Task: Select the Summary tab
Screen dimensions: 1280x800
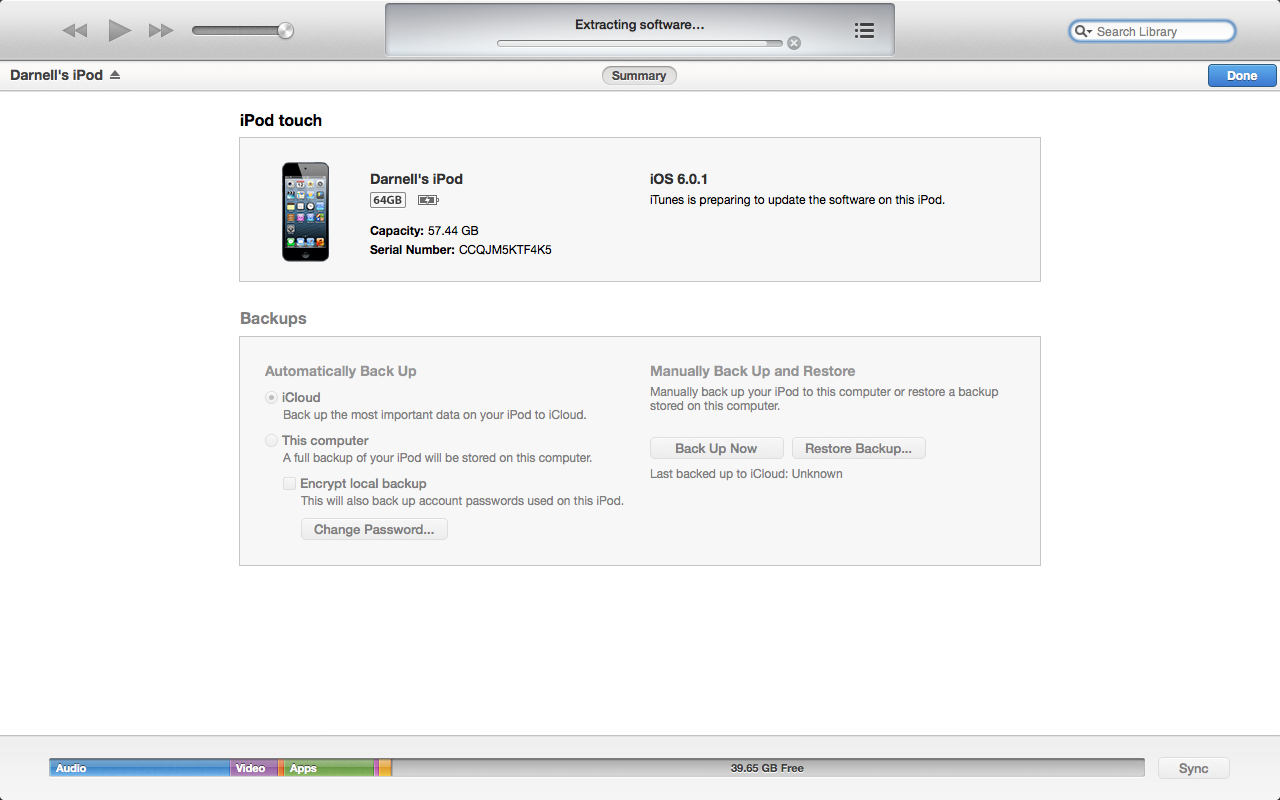Action: click(x=639, y=76)
